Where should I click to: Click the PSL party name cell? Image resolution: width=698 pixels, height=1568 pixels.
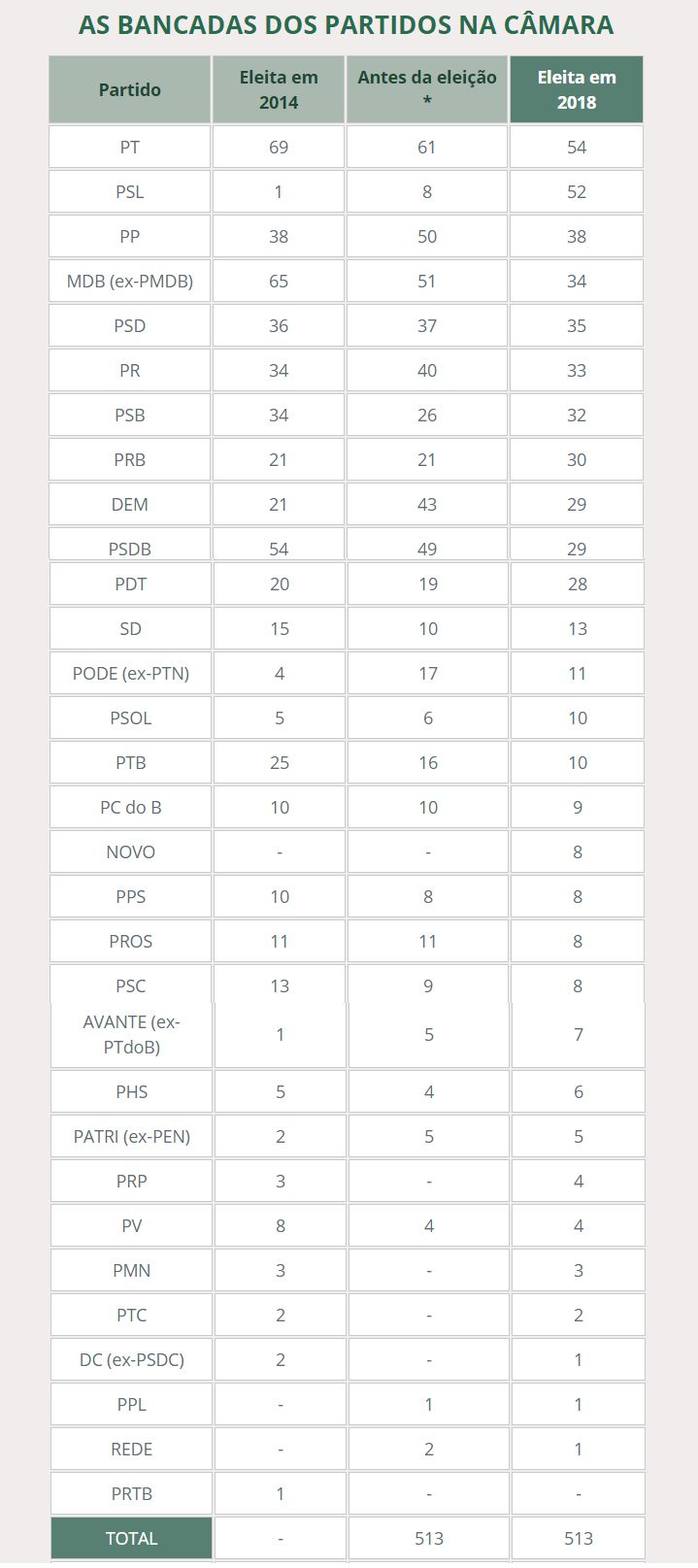point(130,192)
